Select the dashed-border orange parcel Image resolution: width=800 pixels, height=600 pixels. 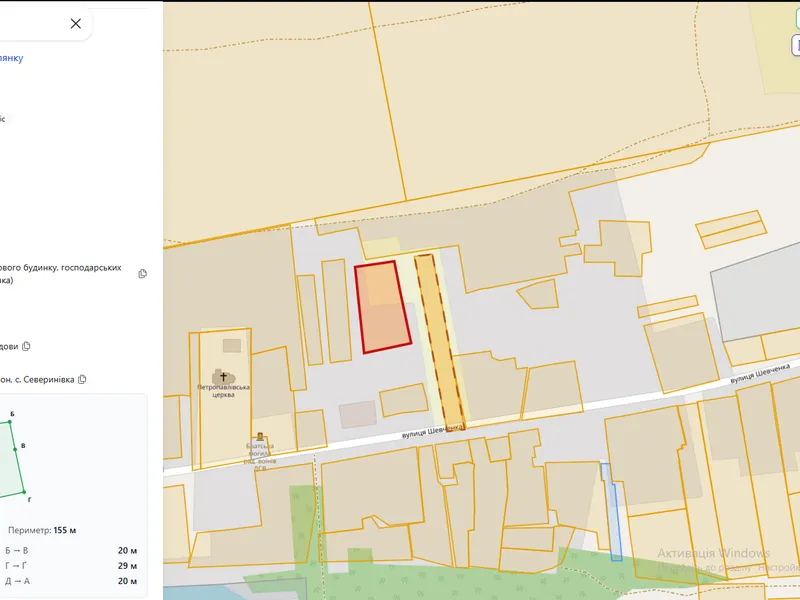439,342
